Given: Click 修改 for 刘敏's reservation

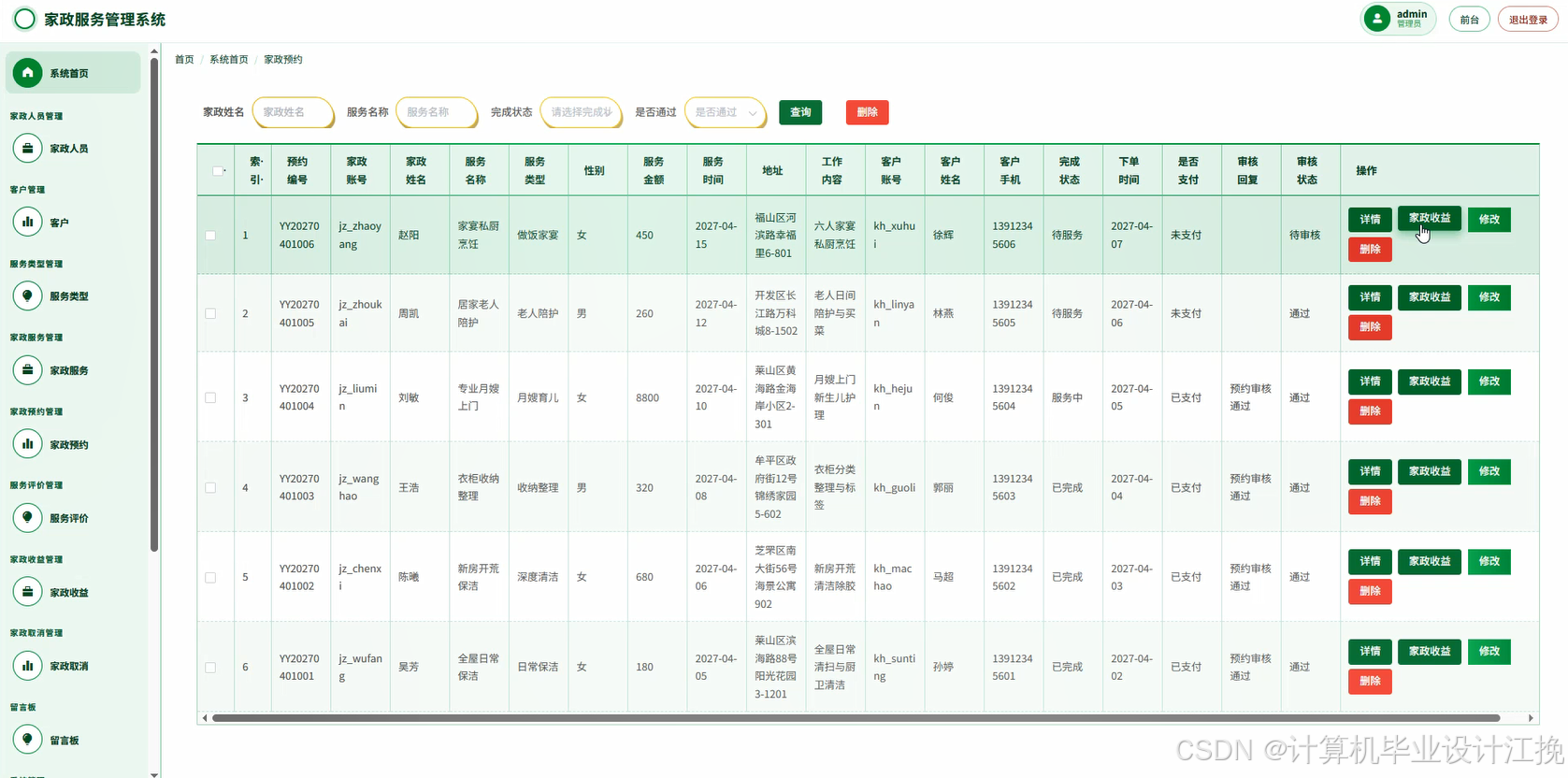Looking at the screenshot, I should (x=1489, y=382).
